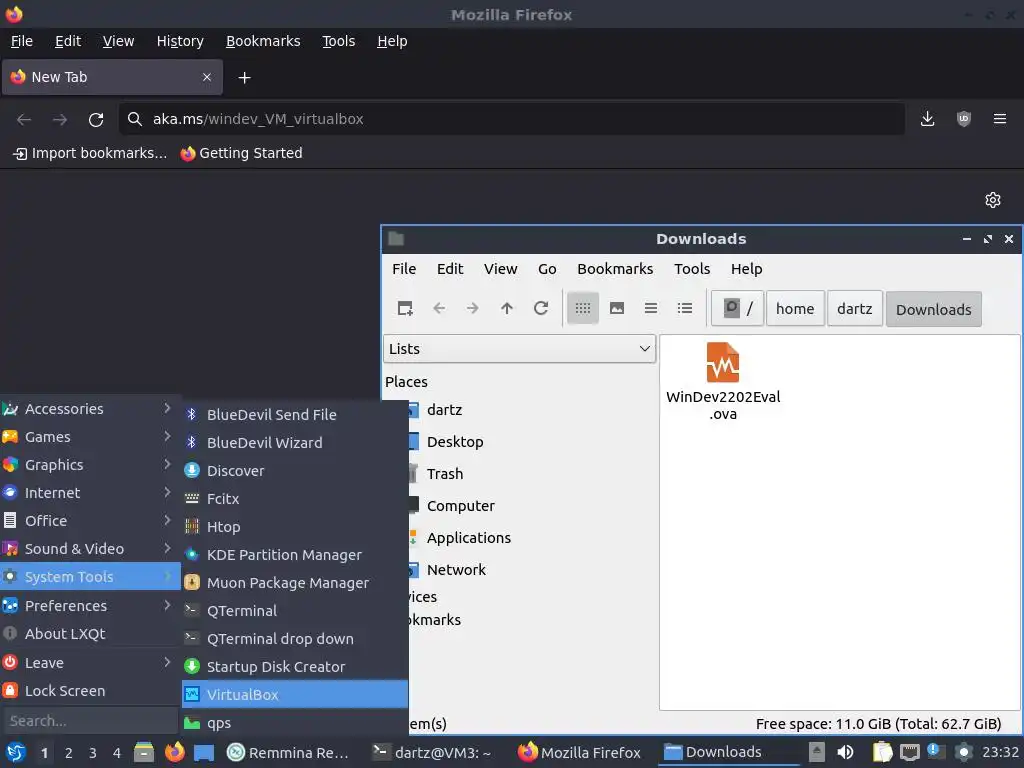This screenshot has height=768, width=1024.
Task: Click the QTerminal drop down icon
Action: point(192,638)
